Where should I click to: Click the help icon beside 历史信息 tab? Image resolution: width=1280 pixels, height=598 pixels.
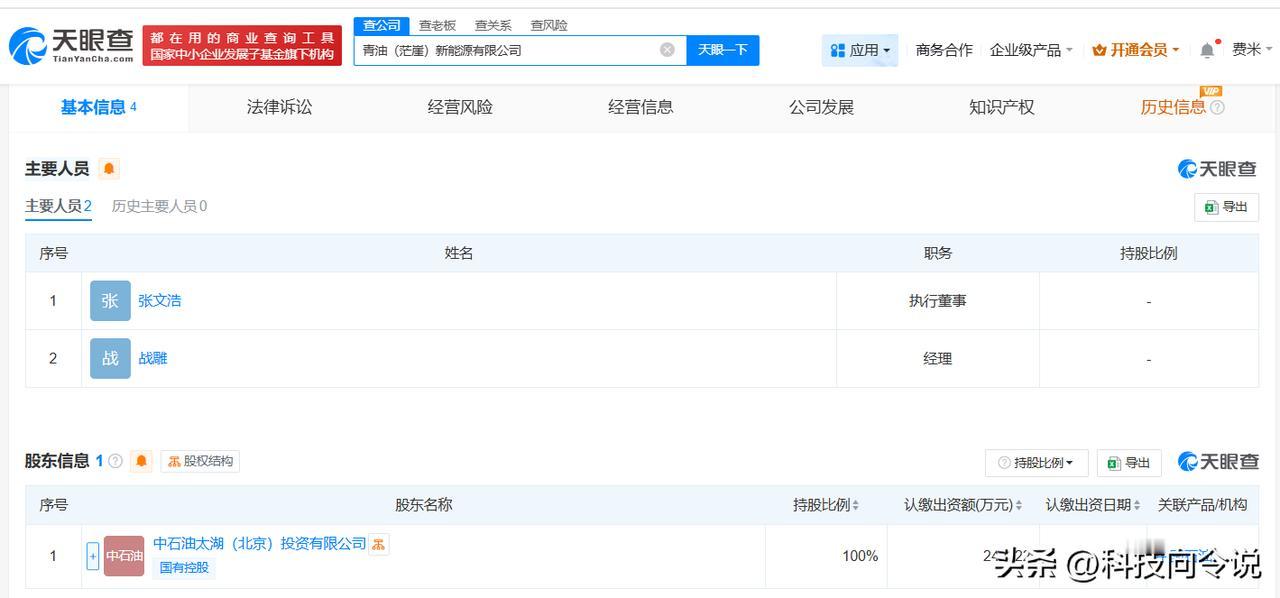pyautogui.click(x=1217, y=108)
